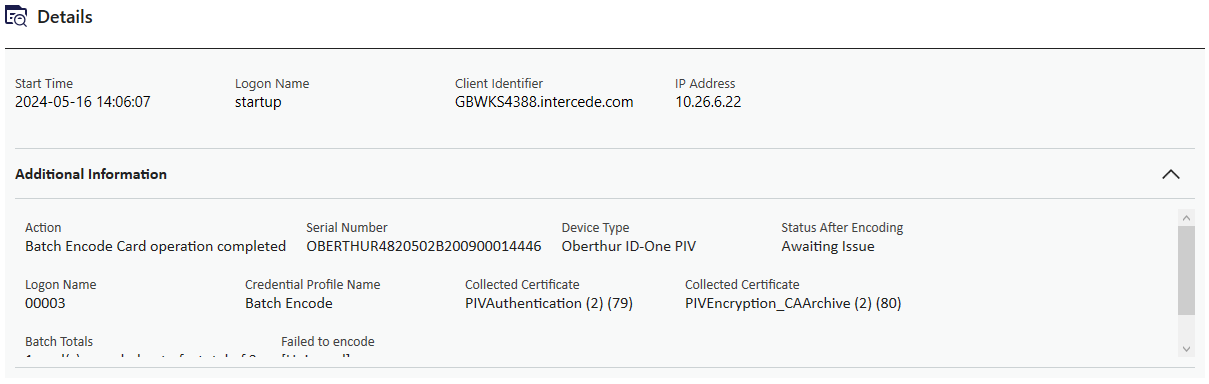The width and height of the screenshot is (1209, 384).
Task: Click the vertical scrollbar thumb
Action: coord(1187,270)
